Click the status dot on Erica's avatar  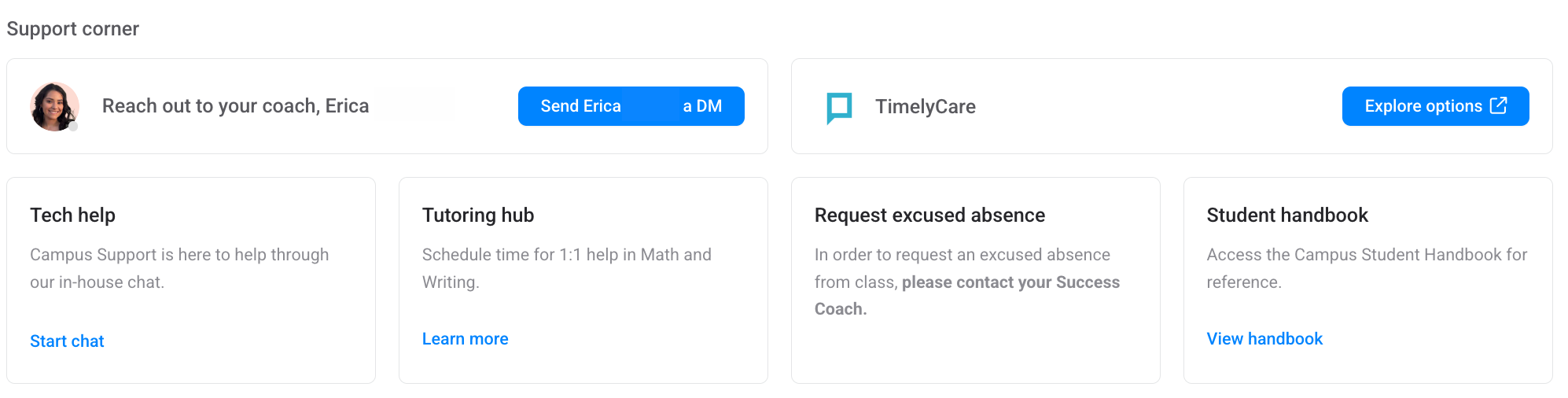coord(73,126)
